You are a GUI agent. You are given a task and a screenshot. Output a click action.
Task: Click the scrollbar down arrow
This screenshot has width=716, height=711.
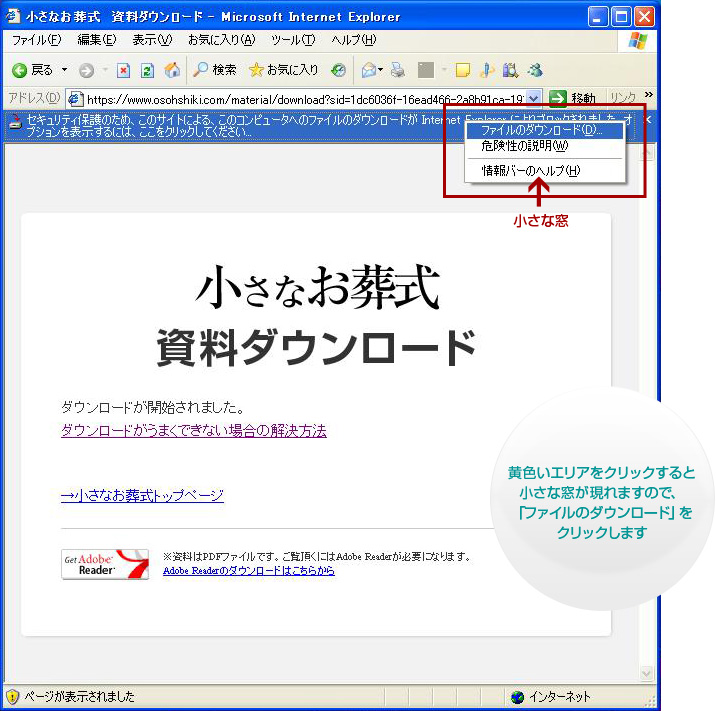(646, 673)
